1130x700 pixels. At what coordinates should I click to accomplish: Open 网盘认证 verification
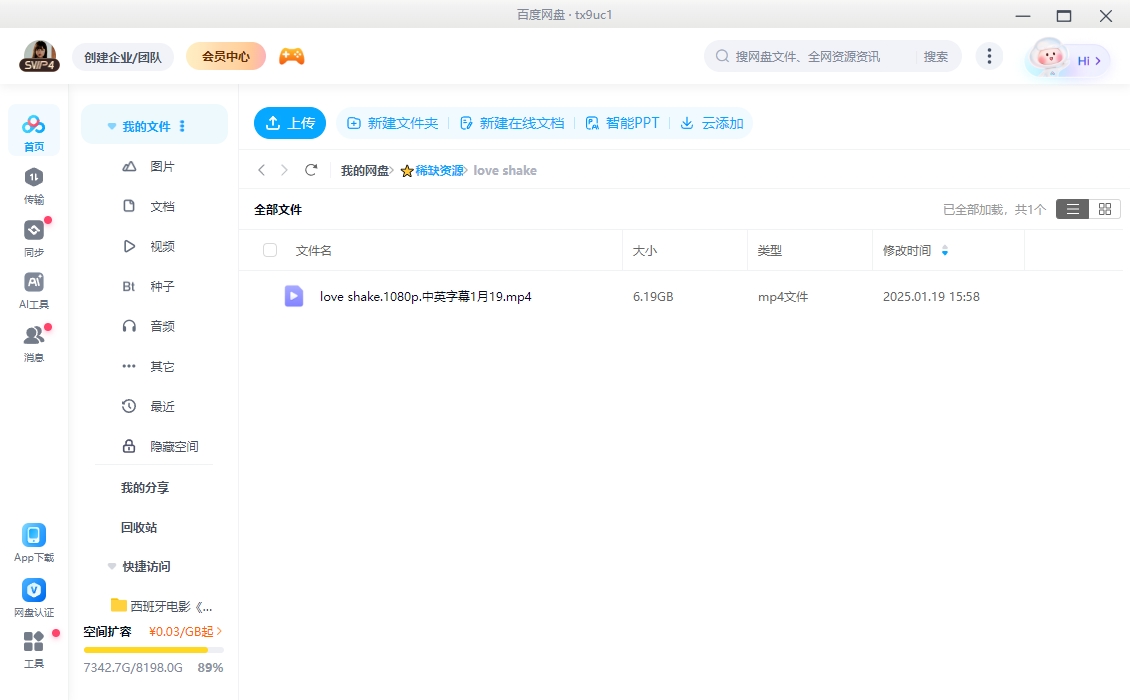33,592
